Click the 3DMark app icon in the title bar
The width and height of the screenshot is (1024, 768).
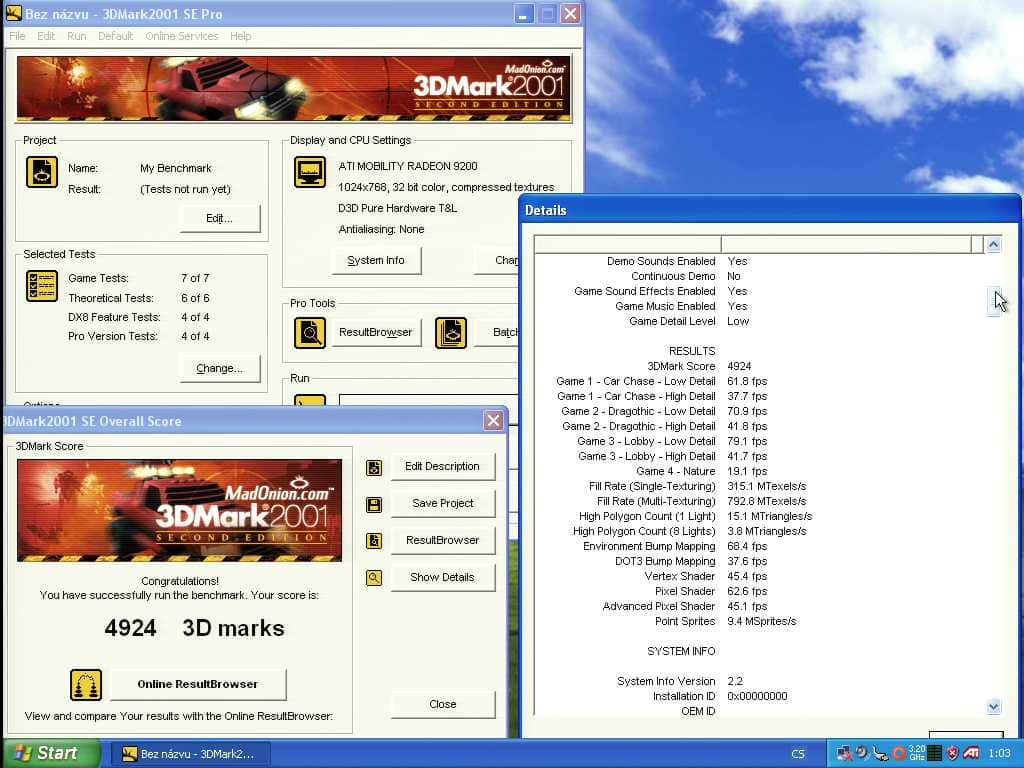coord(13,13)
